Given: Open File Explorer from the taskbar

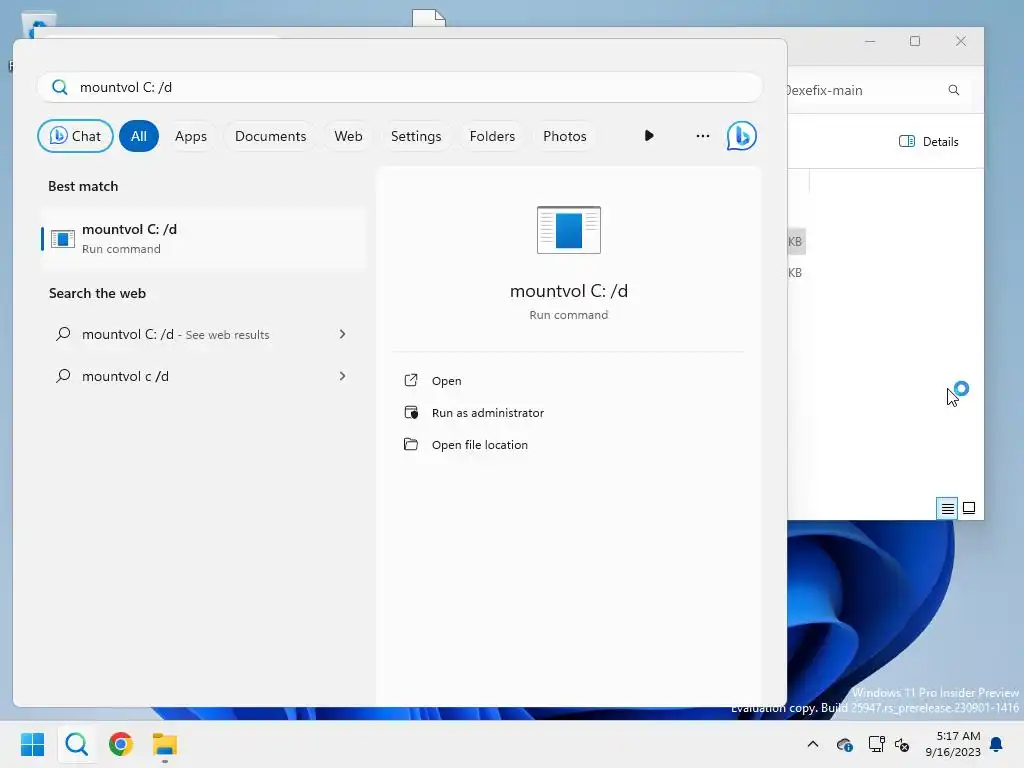Looking at the screenshot, I should point(165,744).
